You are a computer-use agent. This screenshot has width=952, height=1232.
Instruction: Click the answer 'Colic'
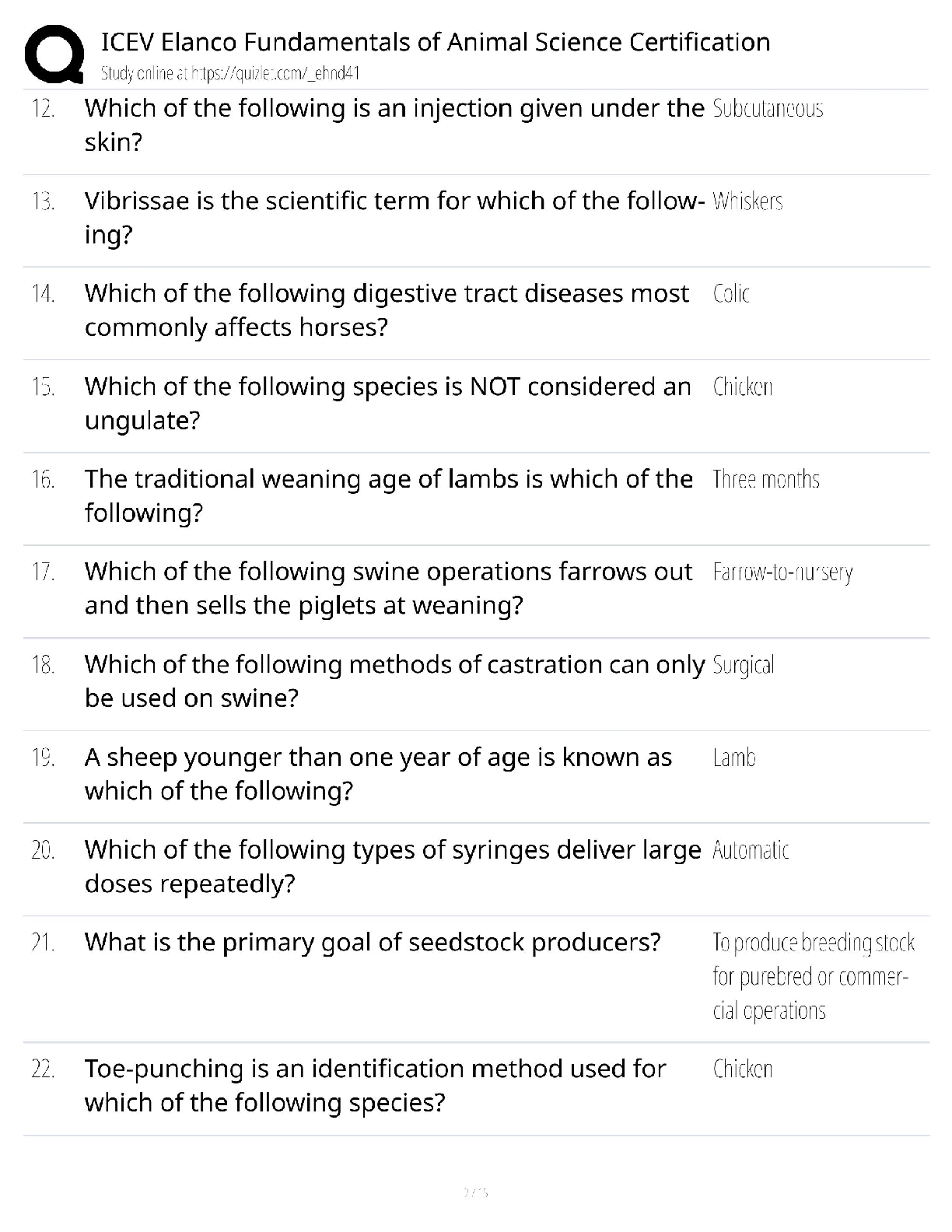(731, 294)
